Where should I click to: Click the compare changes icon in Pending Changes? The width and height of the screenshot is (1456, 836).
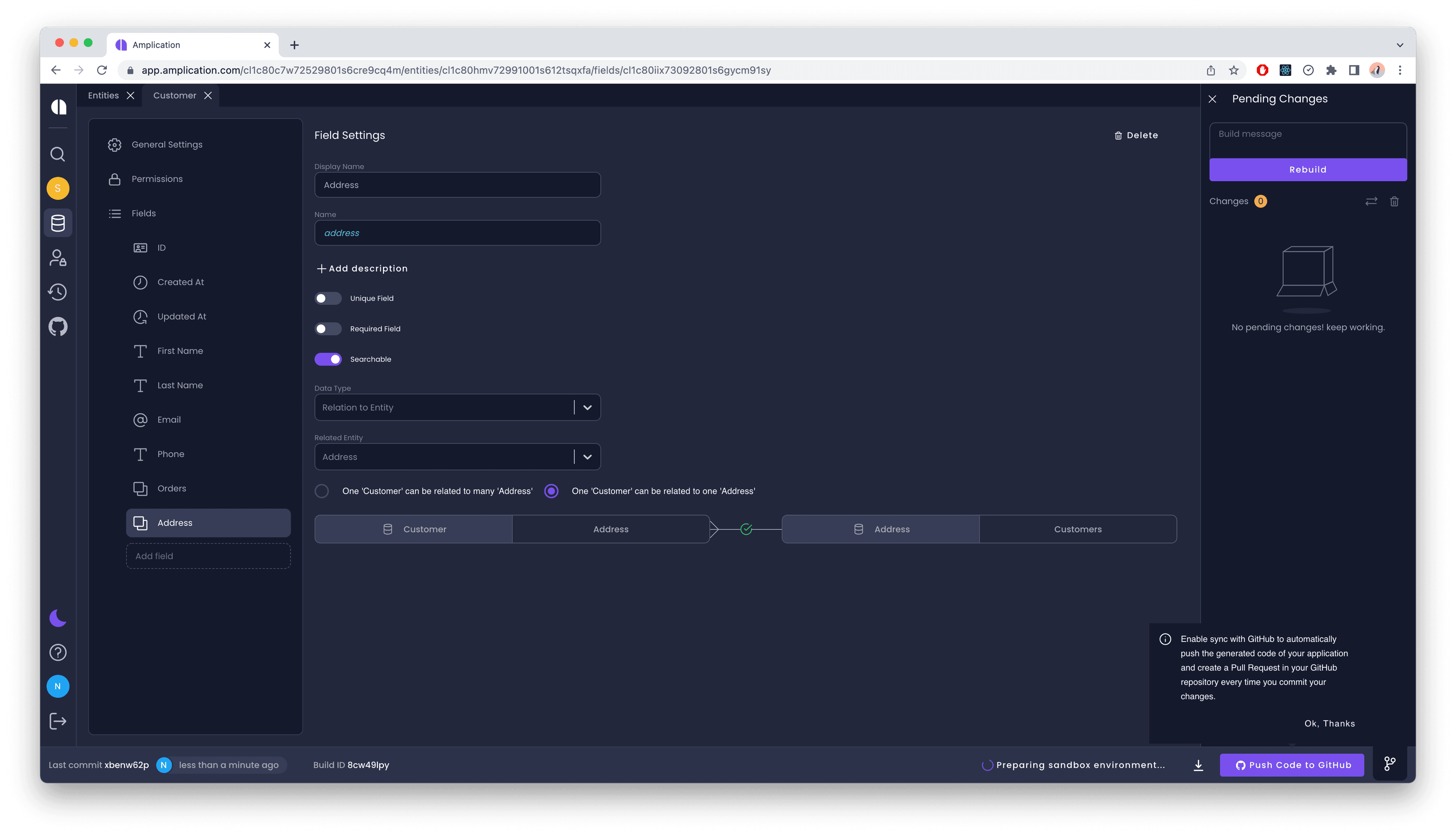coord(1371,202)
